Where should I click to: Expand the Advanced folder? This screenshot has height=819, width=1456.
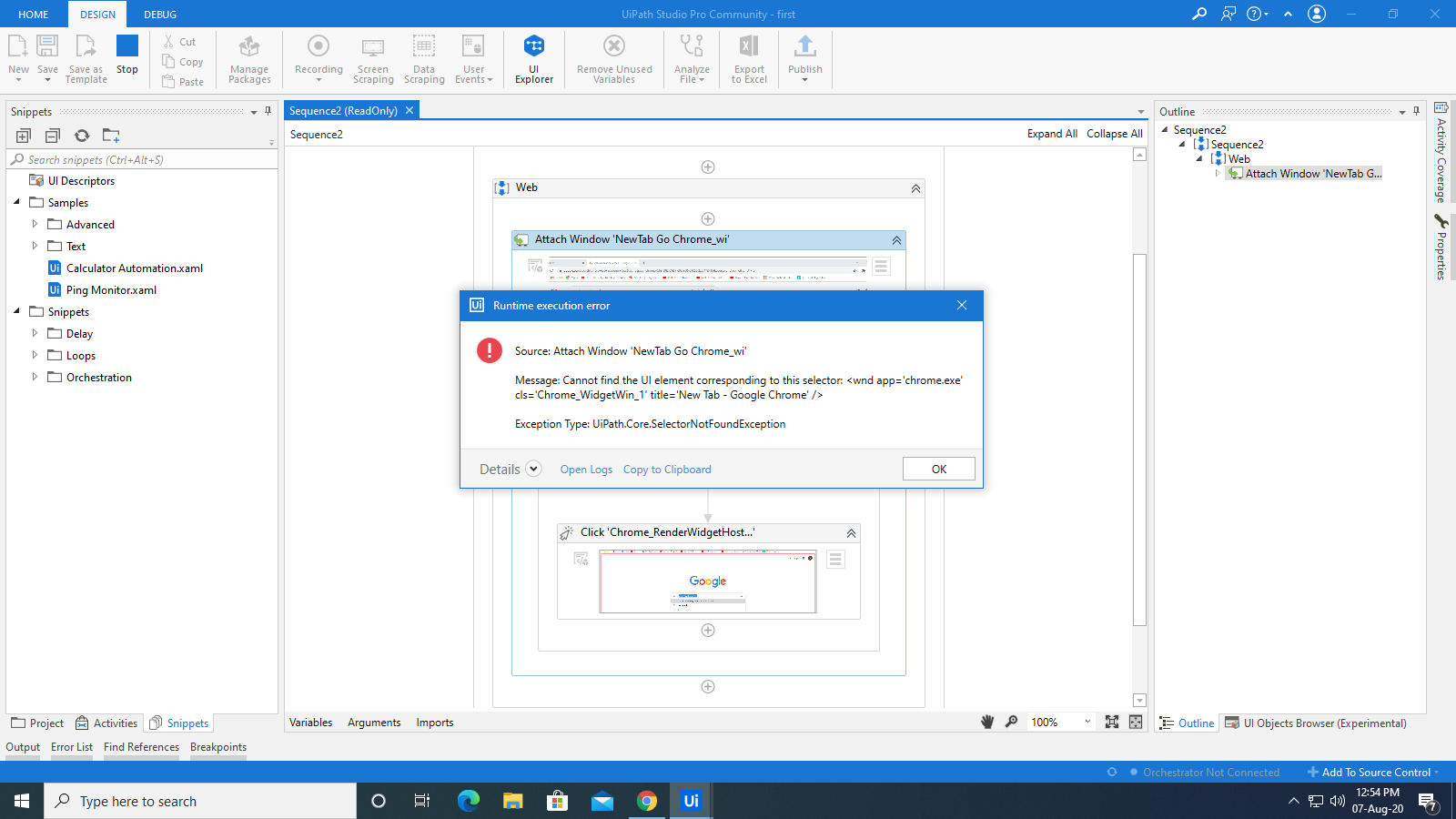pos(35,224)
